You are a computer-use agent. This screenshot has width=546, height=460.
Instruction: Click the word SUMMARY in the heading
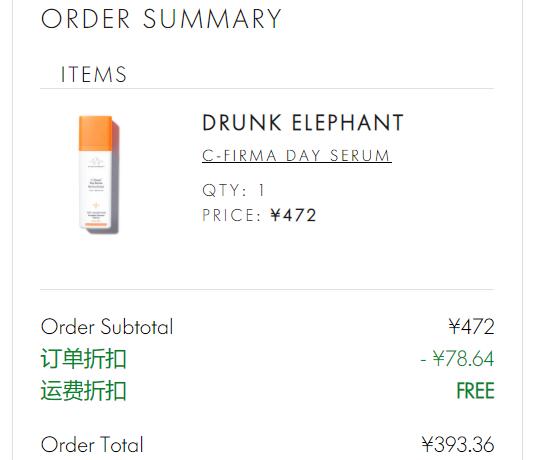point(212,19)
